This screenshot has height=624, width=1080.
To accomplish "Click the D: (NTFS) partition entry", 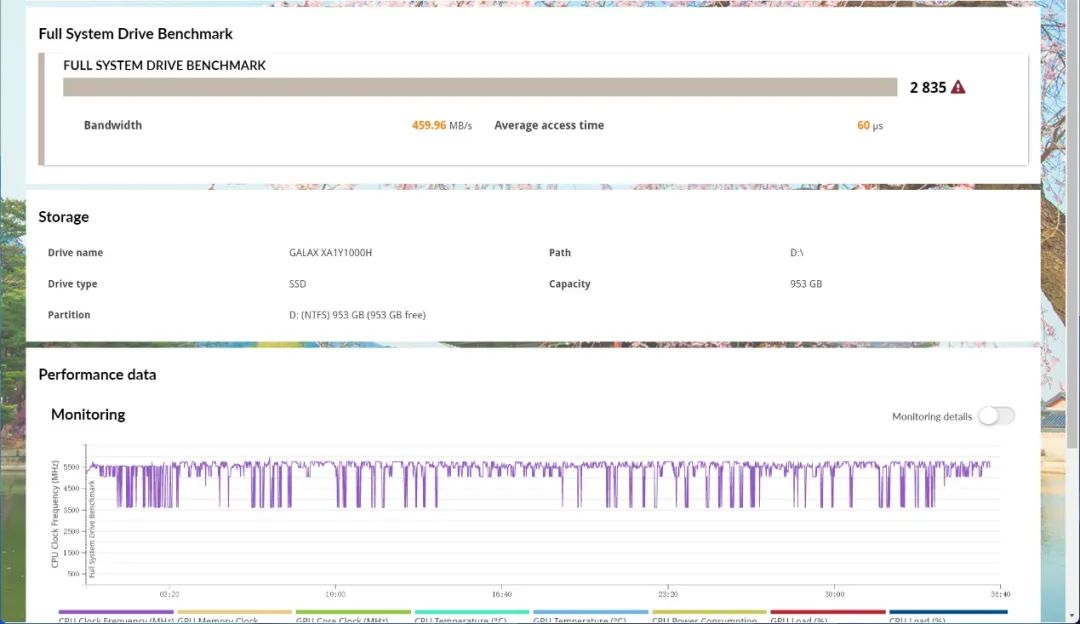I will pyautogui.click(x=357, y=315).
